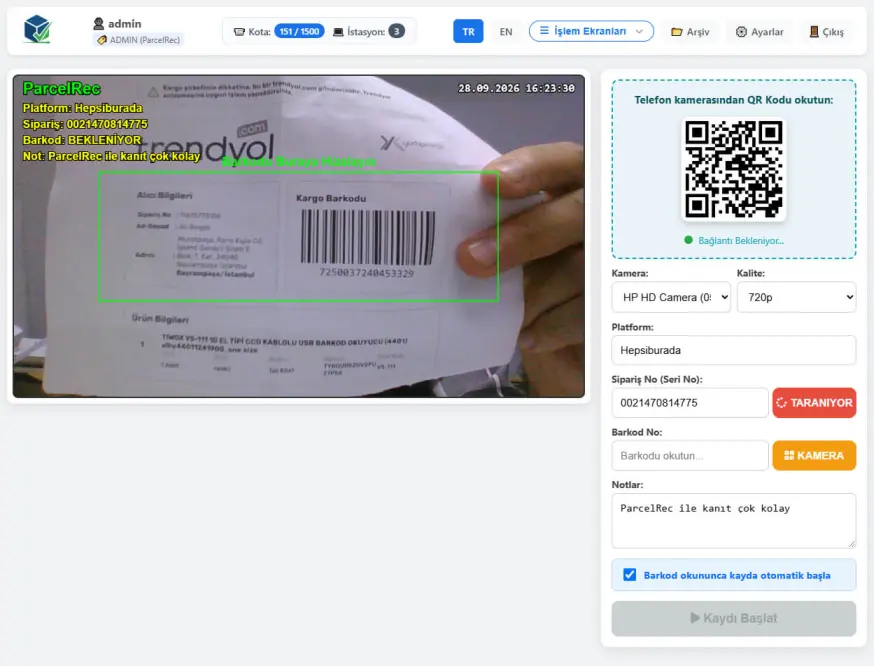Click the orange KAMERA button

[x=814, y=456]
